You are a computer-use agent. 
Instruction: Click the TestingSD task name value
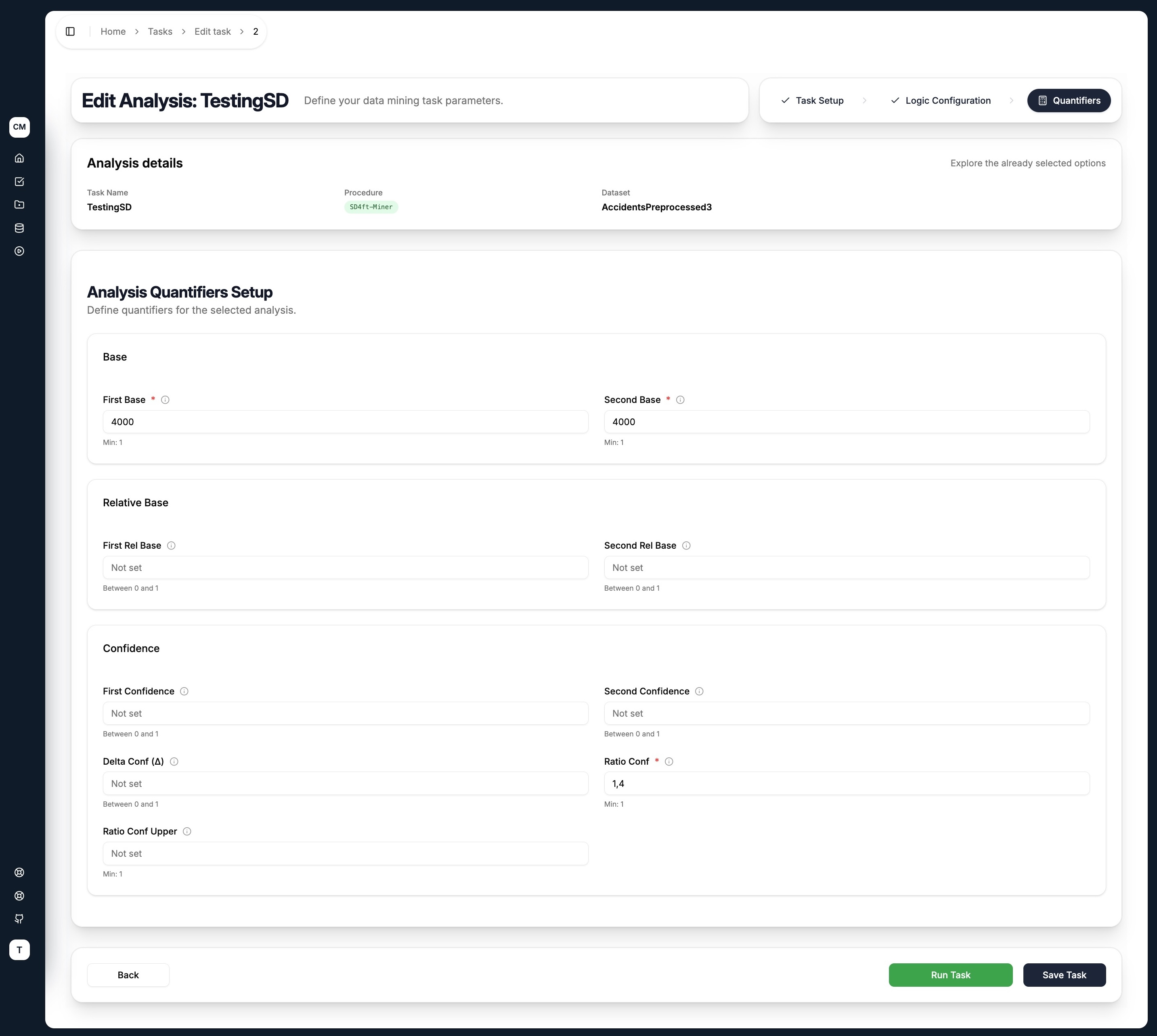(x=109, y=207)
